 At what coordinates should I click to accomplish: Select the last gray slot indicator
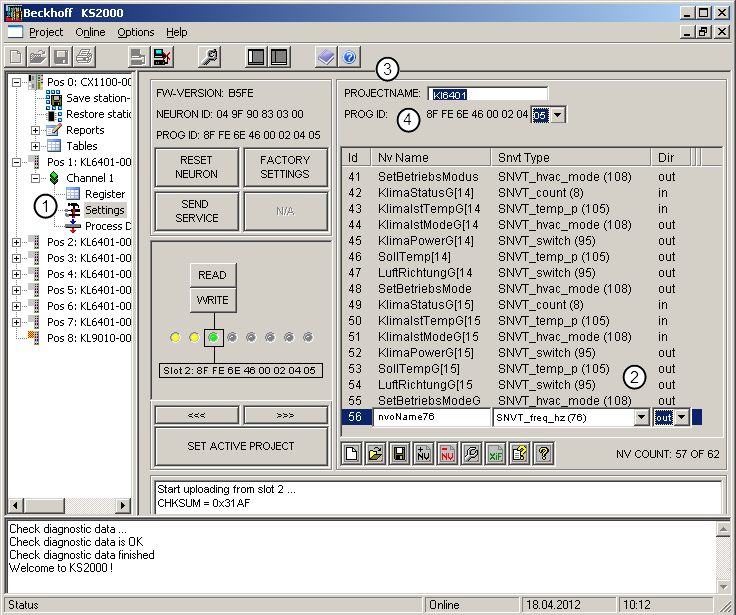point(308,337)
